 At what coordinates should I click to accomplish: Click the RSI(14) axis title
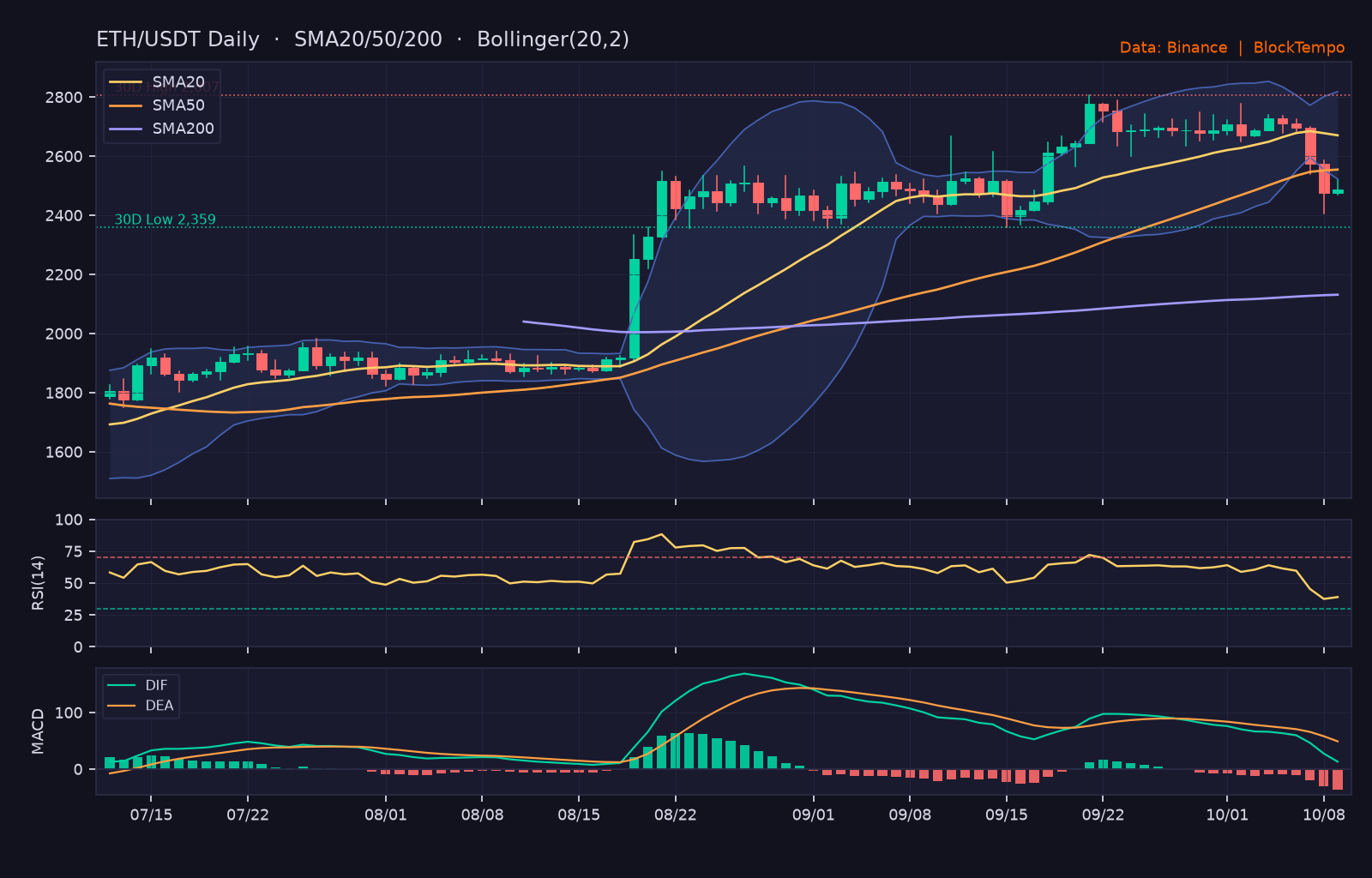pos(38,583)
